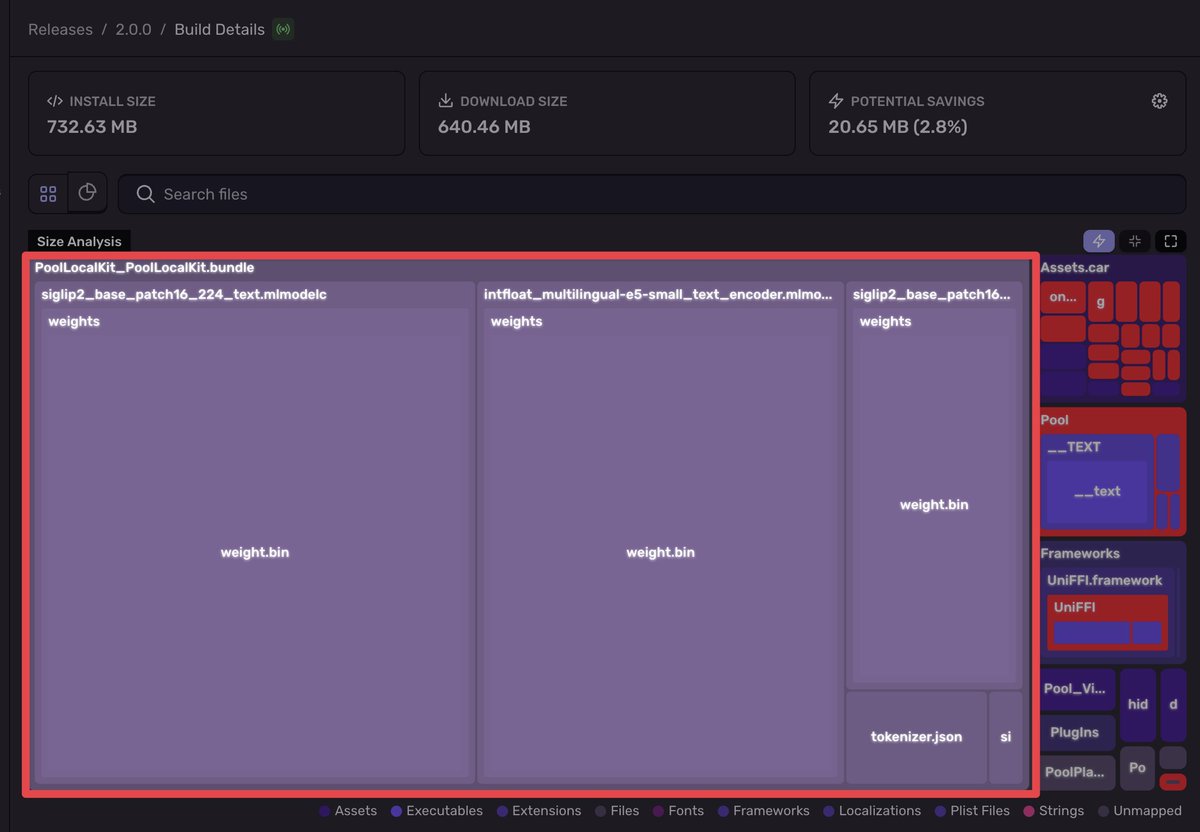Click the green live broadcast icon
Viewport: 1200px width, 832px height.
click(x=283, y=29)
